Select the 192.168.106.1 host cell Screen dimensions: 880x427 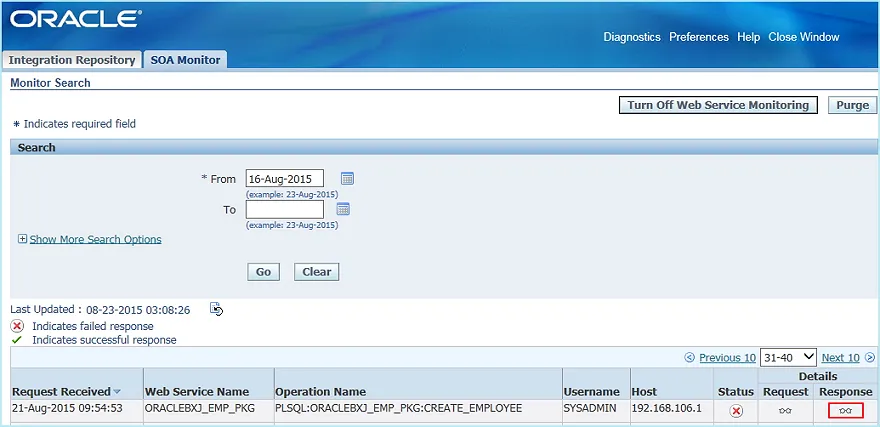(667, 408)
